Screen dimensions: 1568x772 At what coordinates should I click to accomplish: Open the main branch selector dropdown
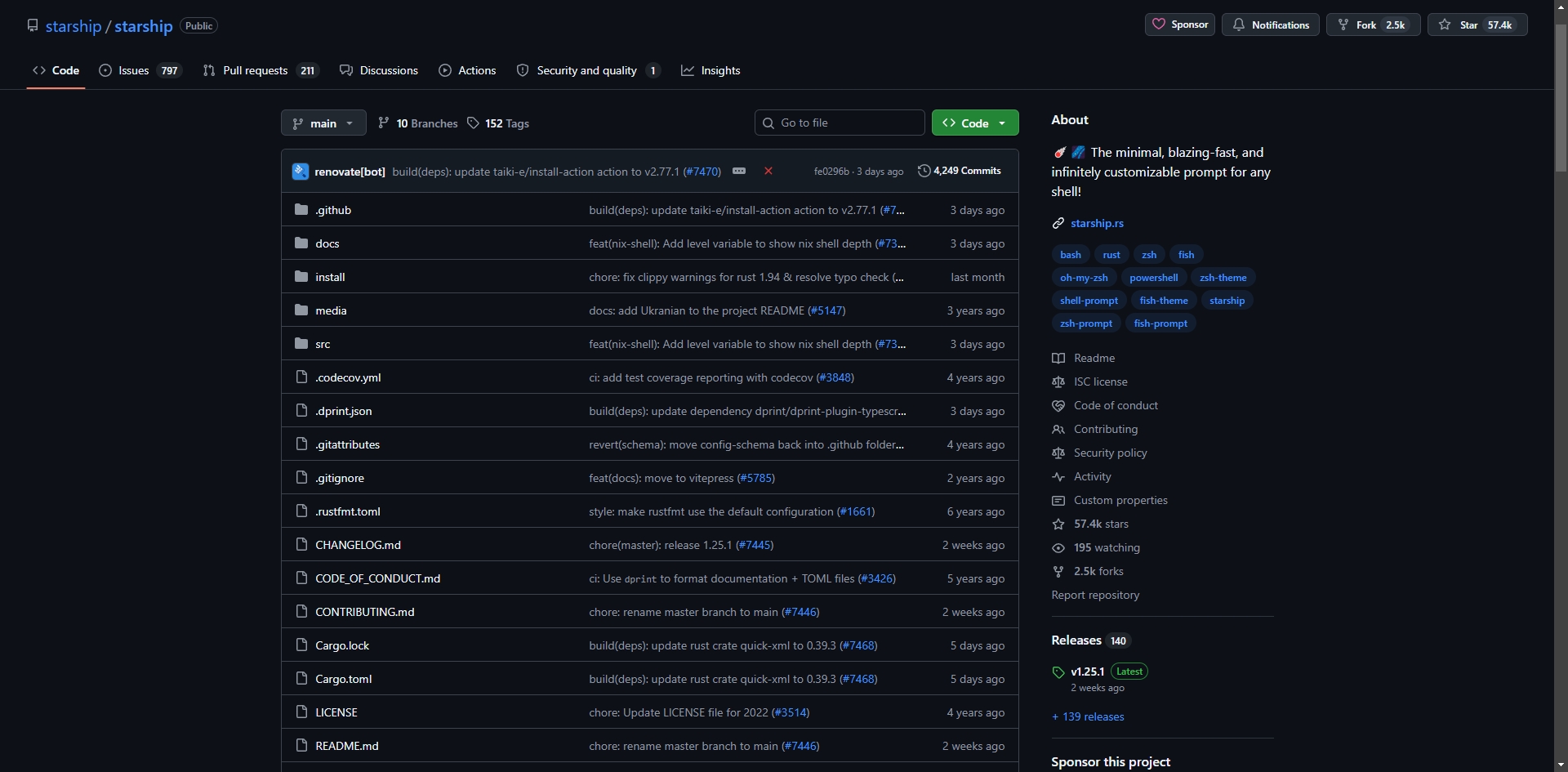pyautogui.click(x=323, y=123)
